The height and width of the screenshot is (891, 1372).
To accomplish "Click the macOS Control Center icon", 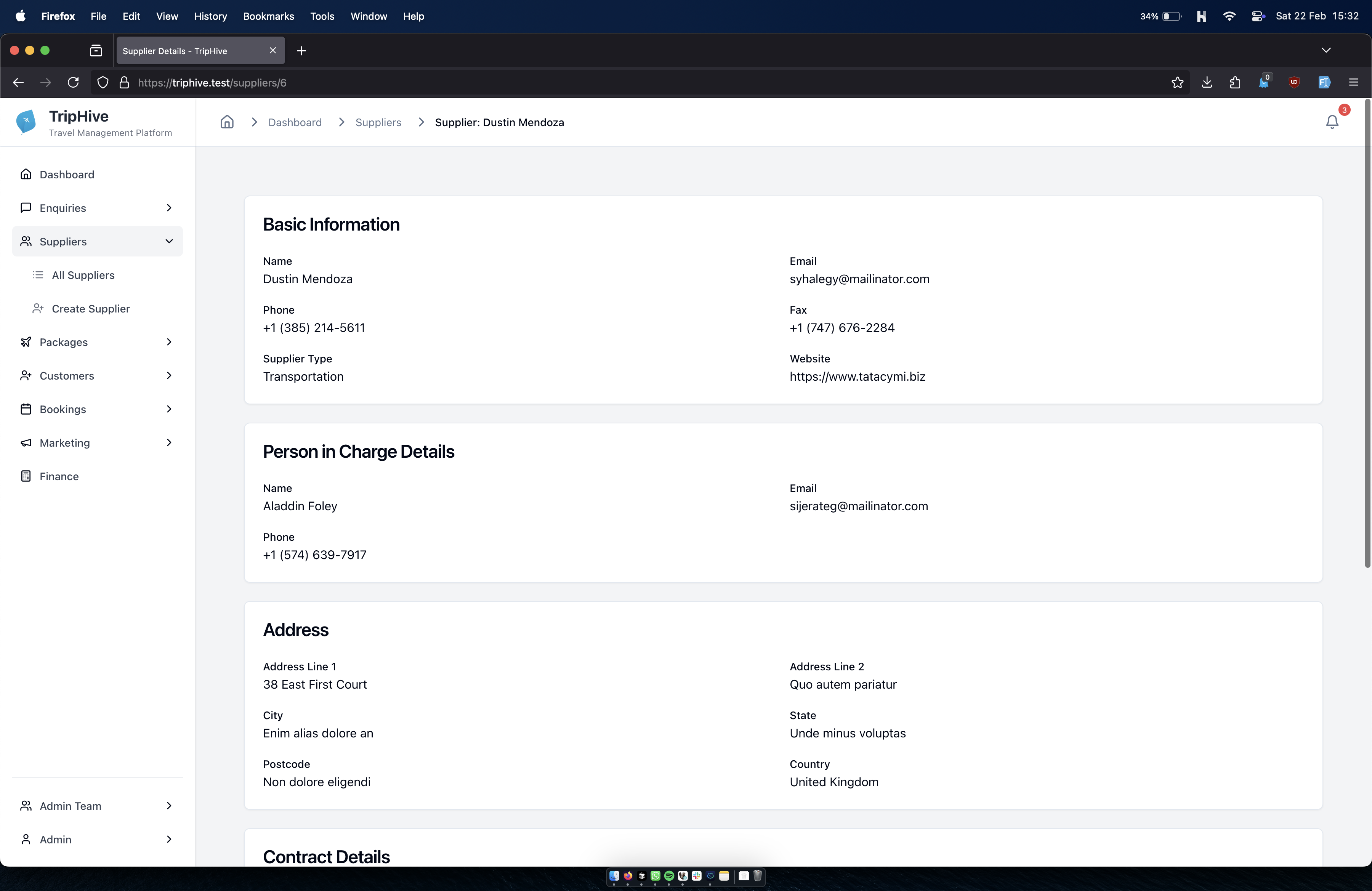I will tap(1258, 16).
